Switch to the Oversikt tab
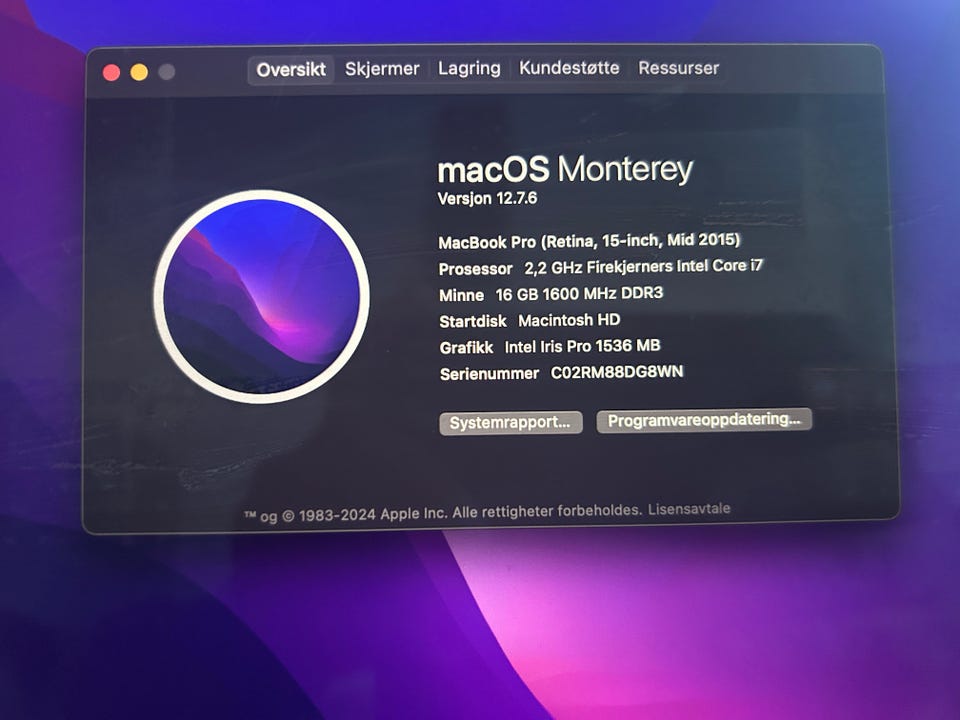This screenshot has height=720, width=960. [291, 70]
